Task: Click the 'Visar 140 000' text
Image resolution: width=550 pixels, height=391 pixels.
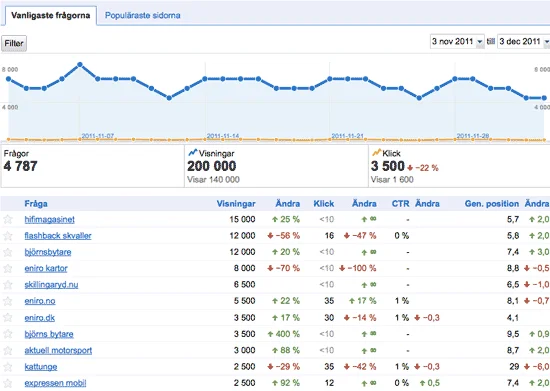Action: coord(213,180)
